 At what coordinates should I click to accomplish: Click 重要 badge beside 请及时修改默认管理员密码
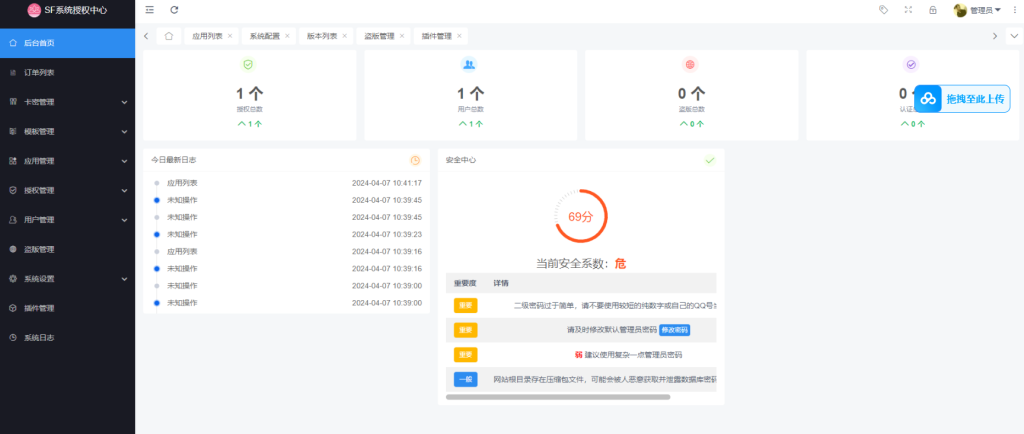[466, 330]
